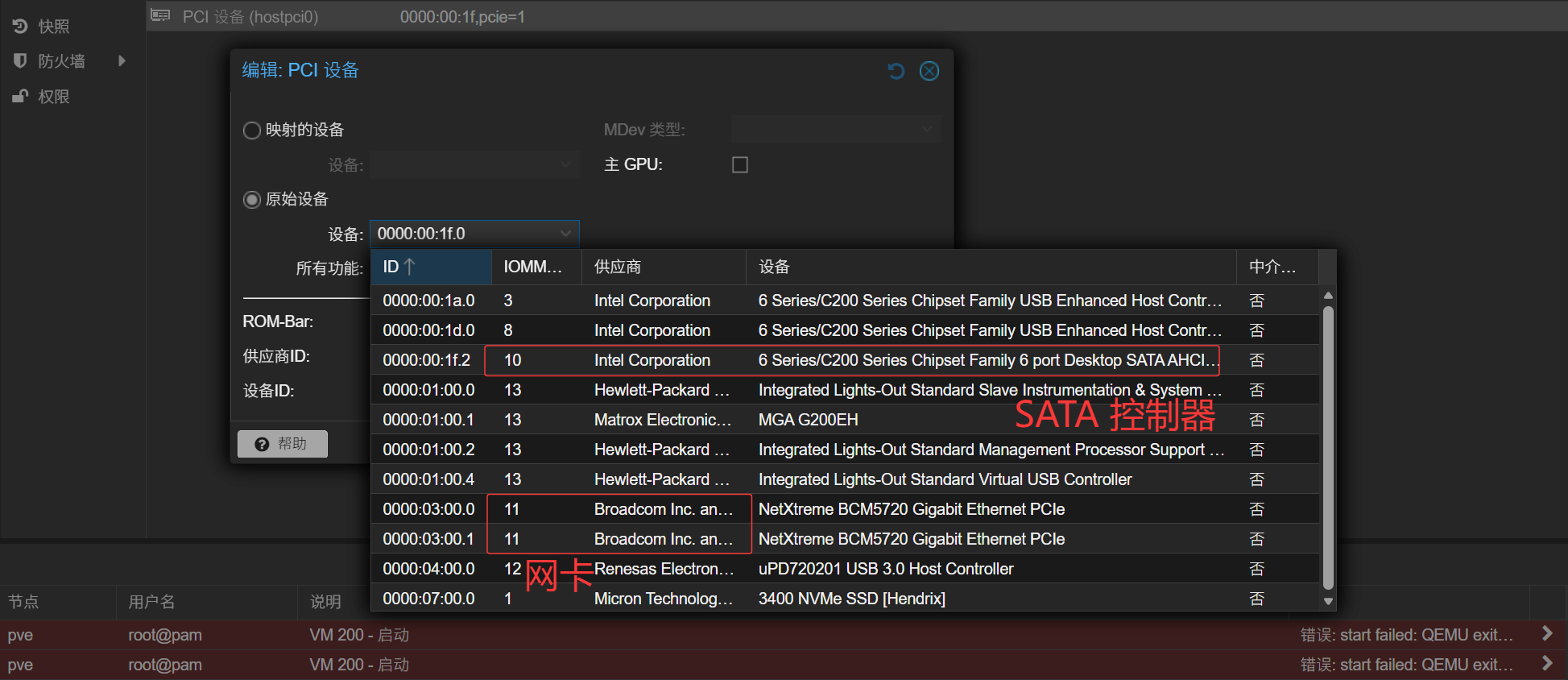This screenshot has height=680, width=1568.
Task: Click the permissions (权限) unlock icon
Action: (20, 97)
